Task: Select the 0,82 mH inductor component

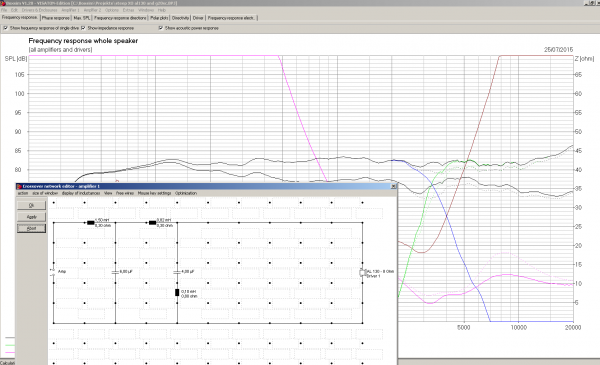Action: pos(152,223)
